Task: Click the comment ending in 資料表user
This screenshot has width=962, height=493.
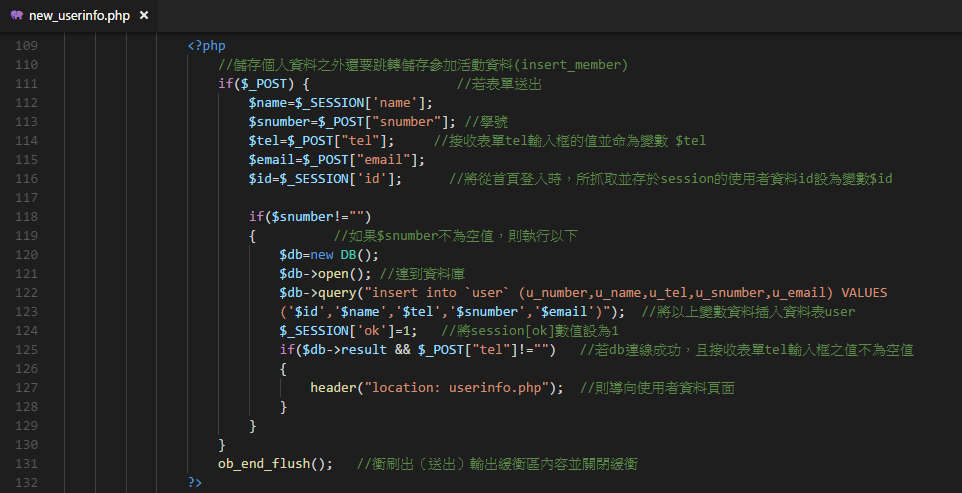Action: click(748, 311)
